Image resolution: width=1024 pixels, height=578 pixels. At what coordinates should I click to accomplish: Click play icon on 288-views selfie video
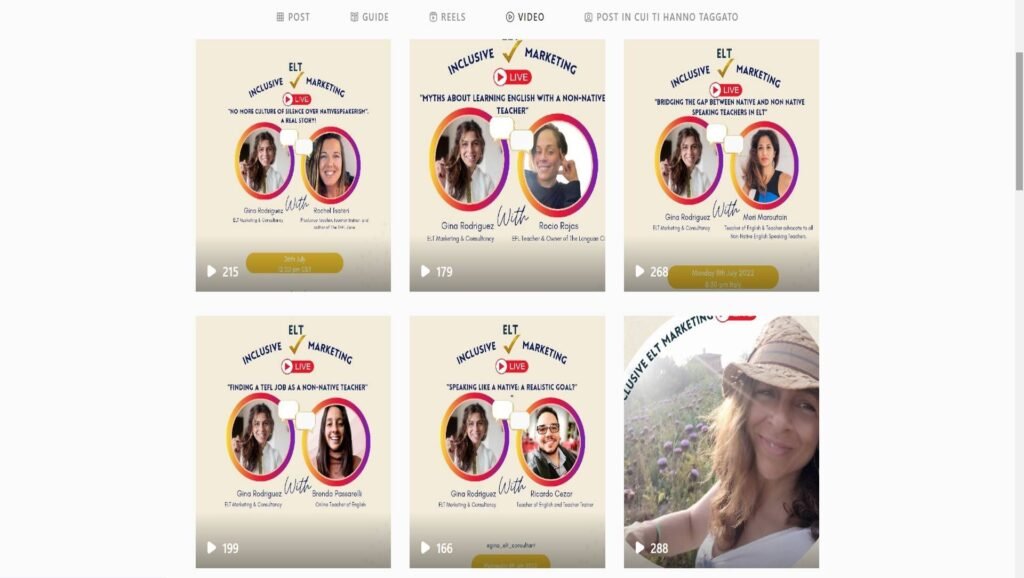[x=639, y=548]
